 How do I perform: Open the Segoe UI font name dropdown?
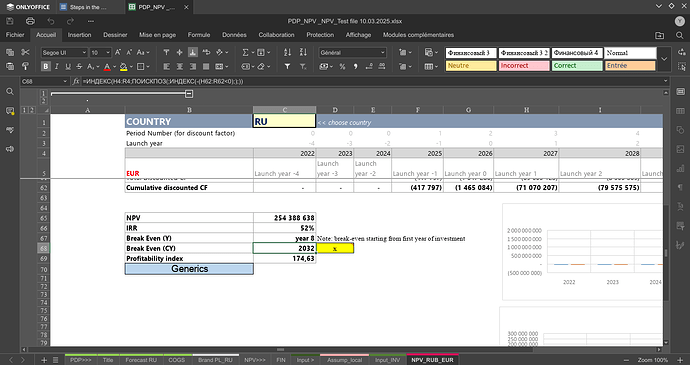(x=65, y=52)
